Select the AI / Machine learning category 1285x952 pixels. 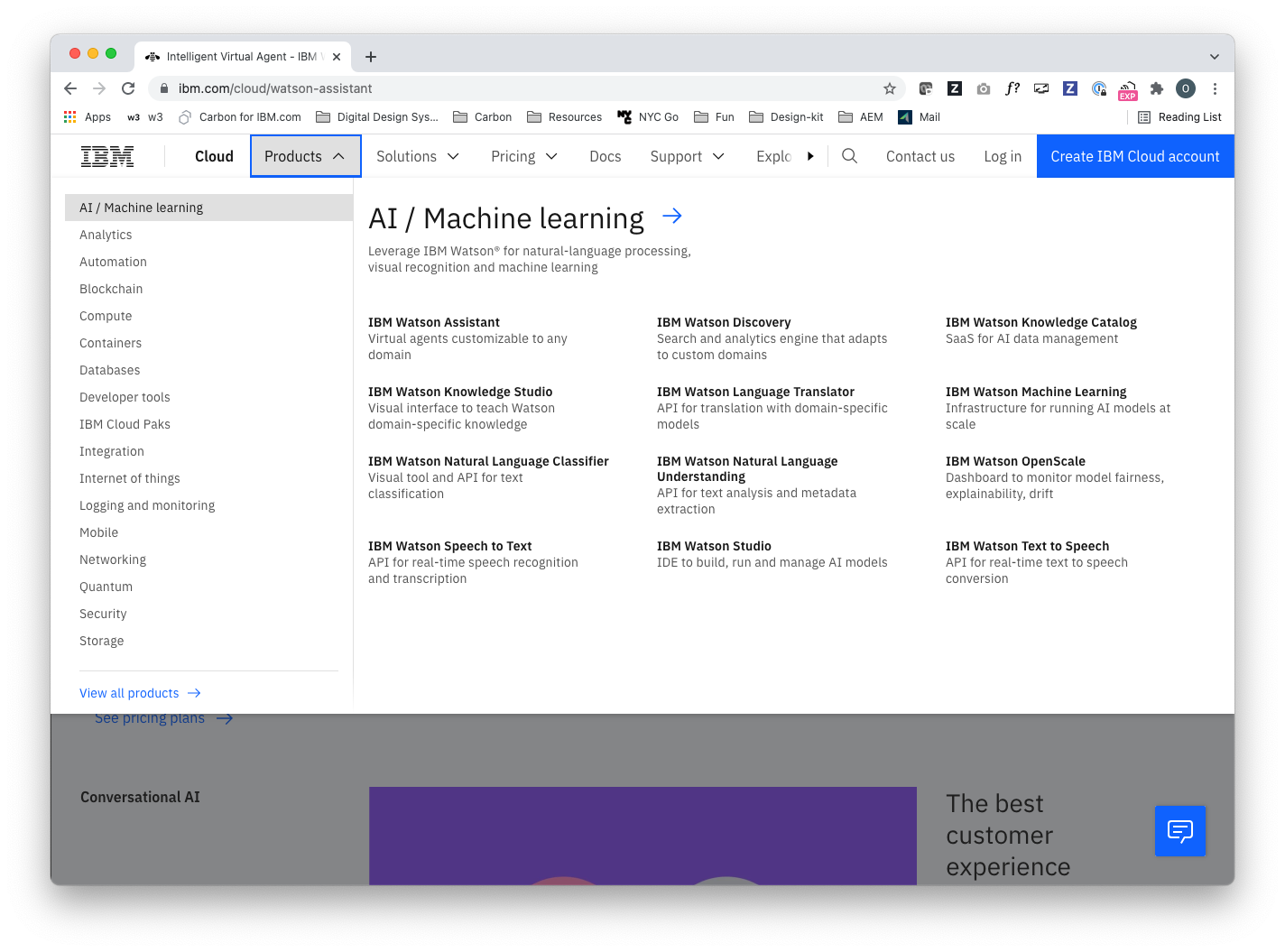point(208,208)
